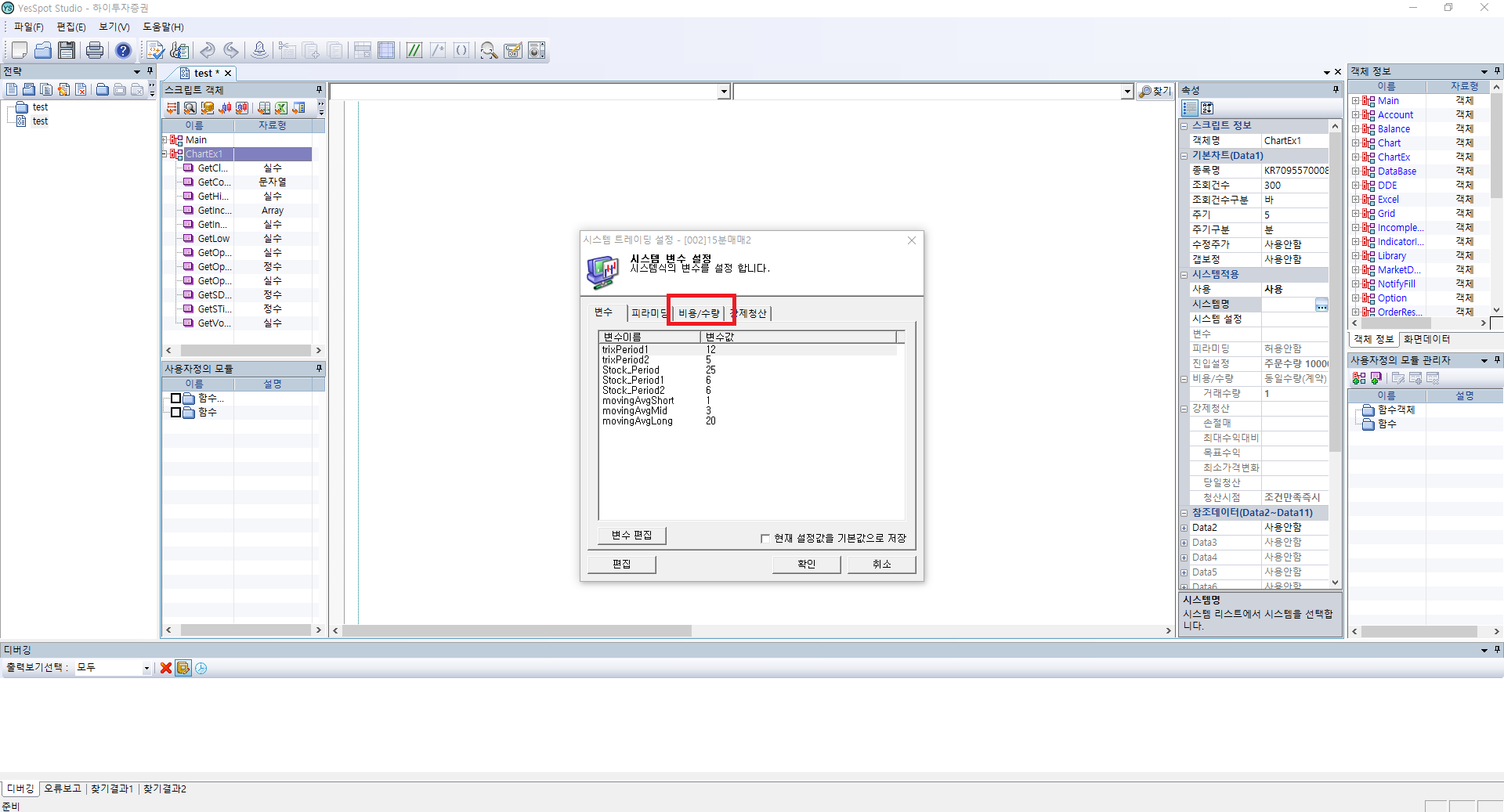Click the 변수 편집 button

point(631,536)
